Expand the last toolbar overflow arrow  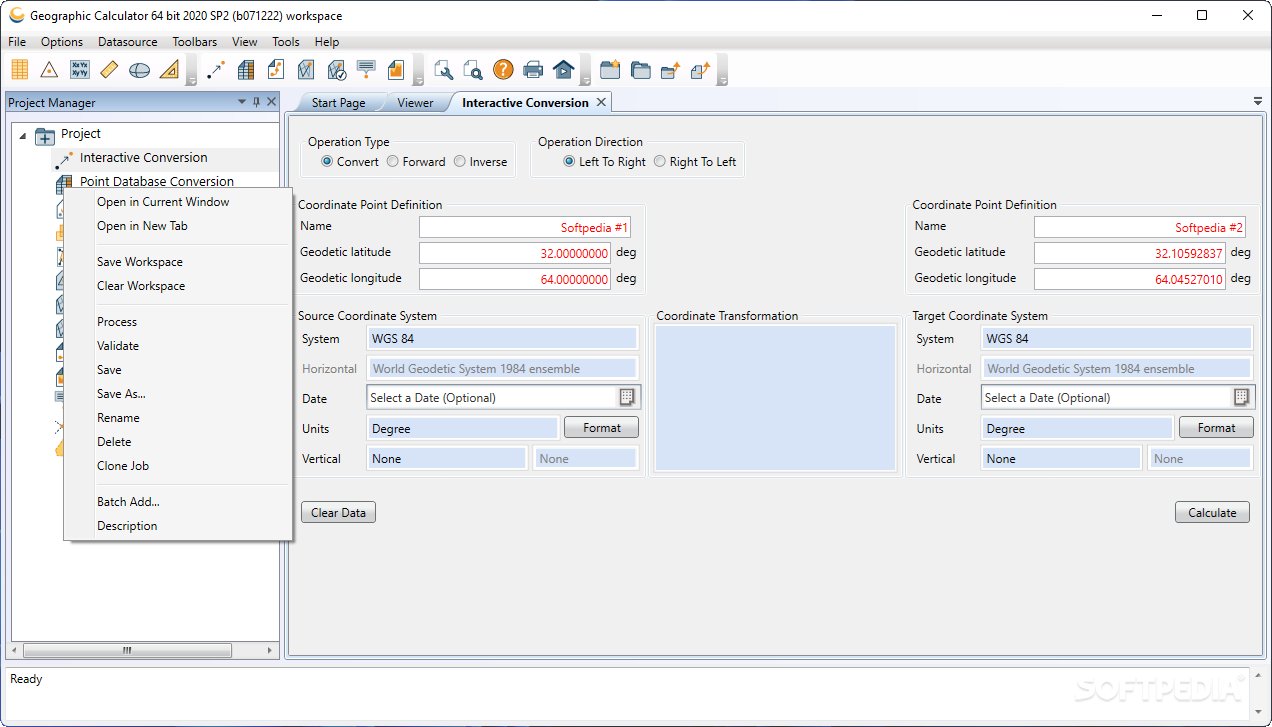point(722,72)
